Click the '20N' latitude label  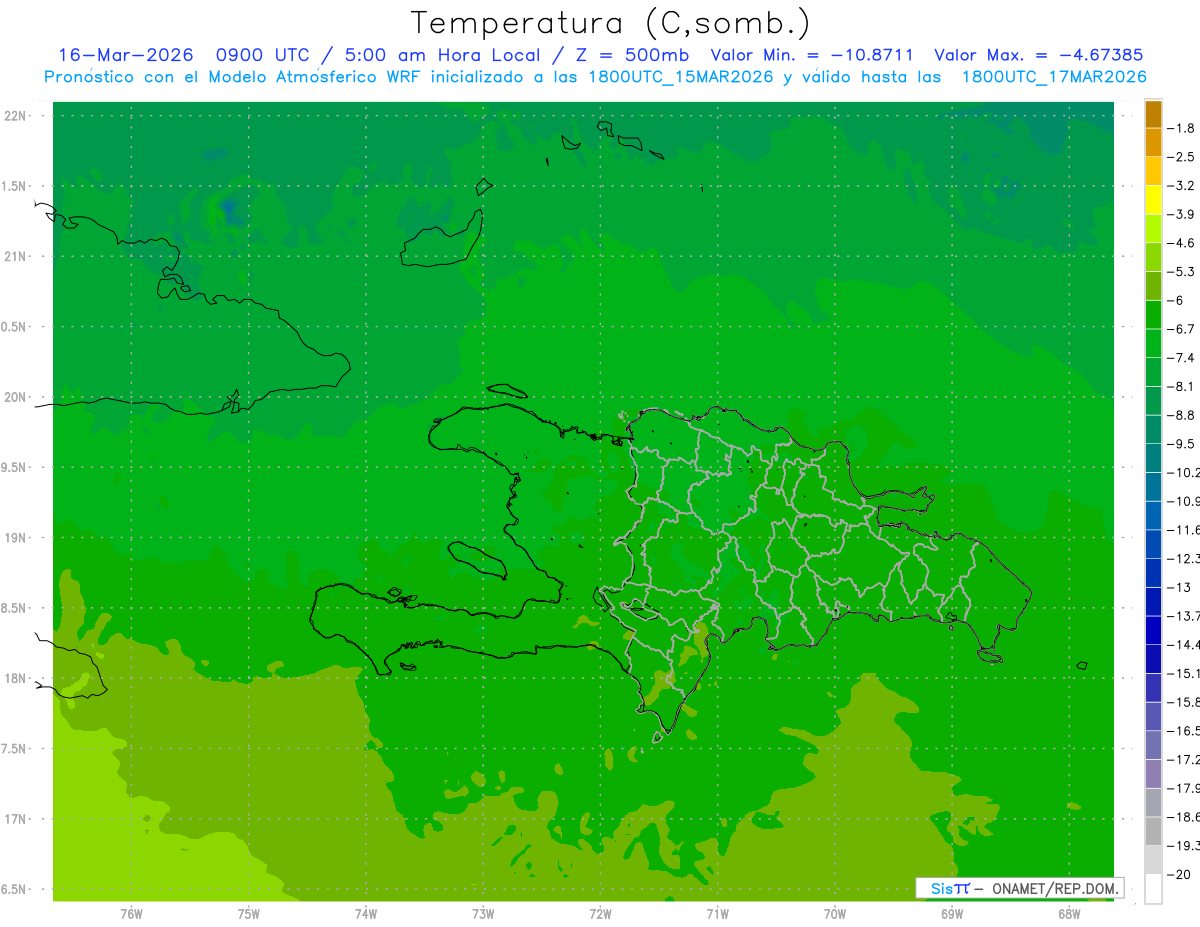pos(17,397)
